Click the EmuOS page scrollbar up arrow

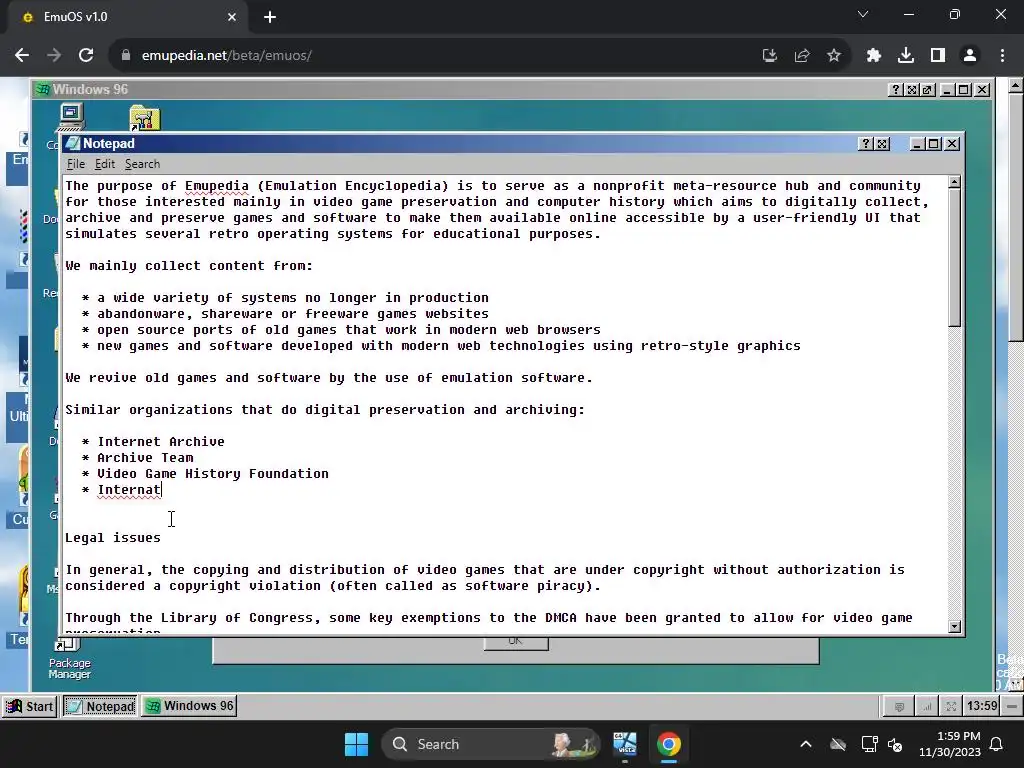(1016, 86)
